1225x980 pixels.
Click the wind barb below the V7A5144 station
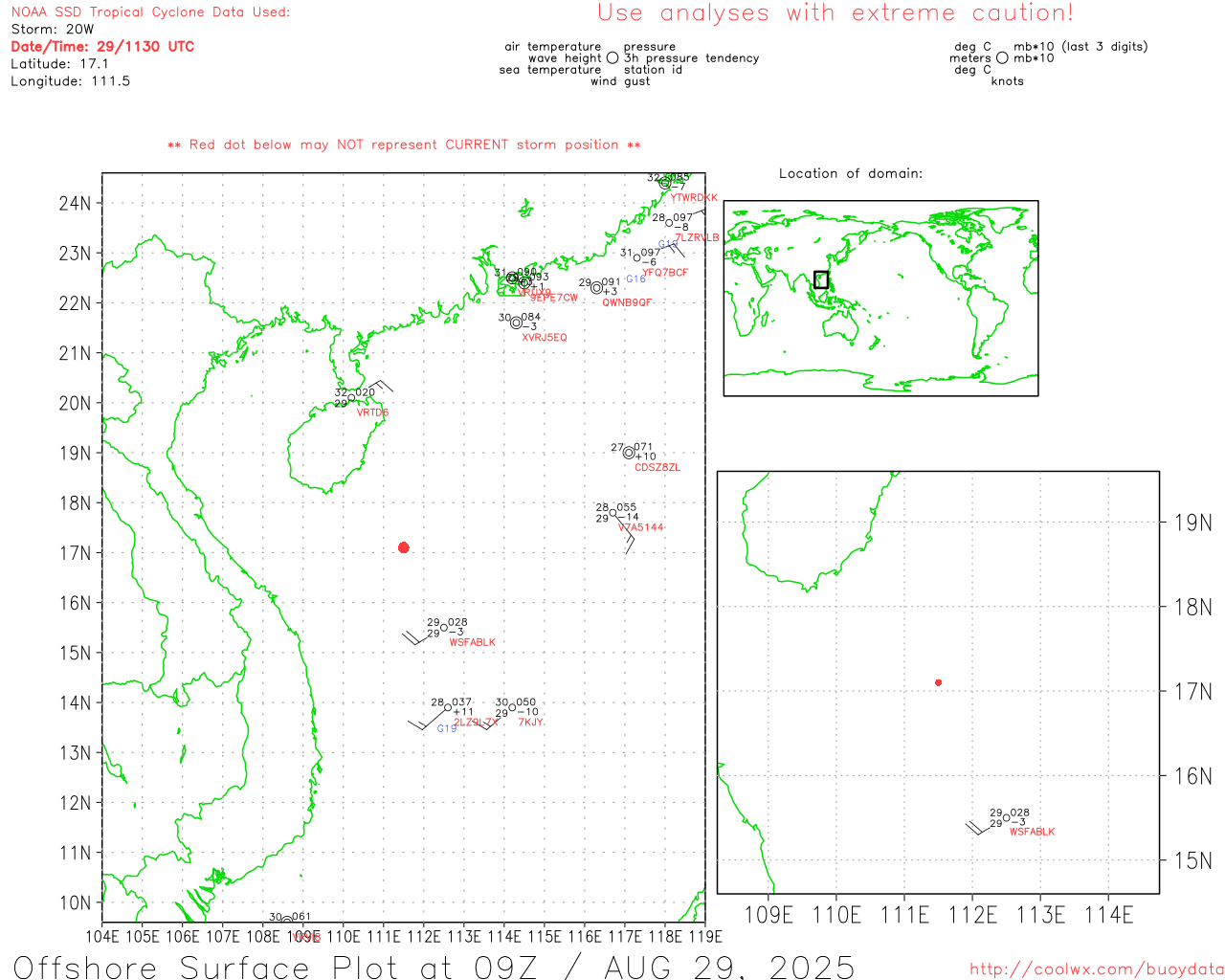pos(623,534)
